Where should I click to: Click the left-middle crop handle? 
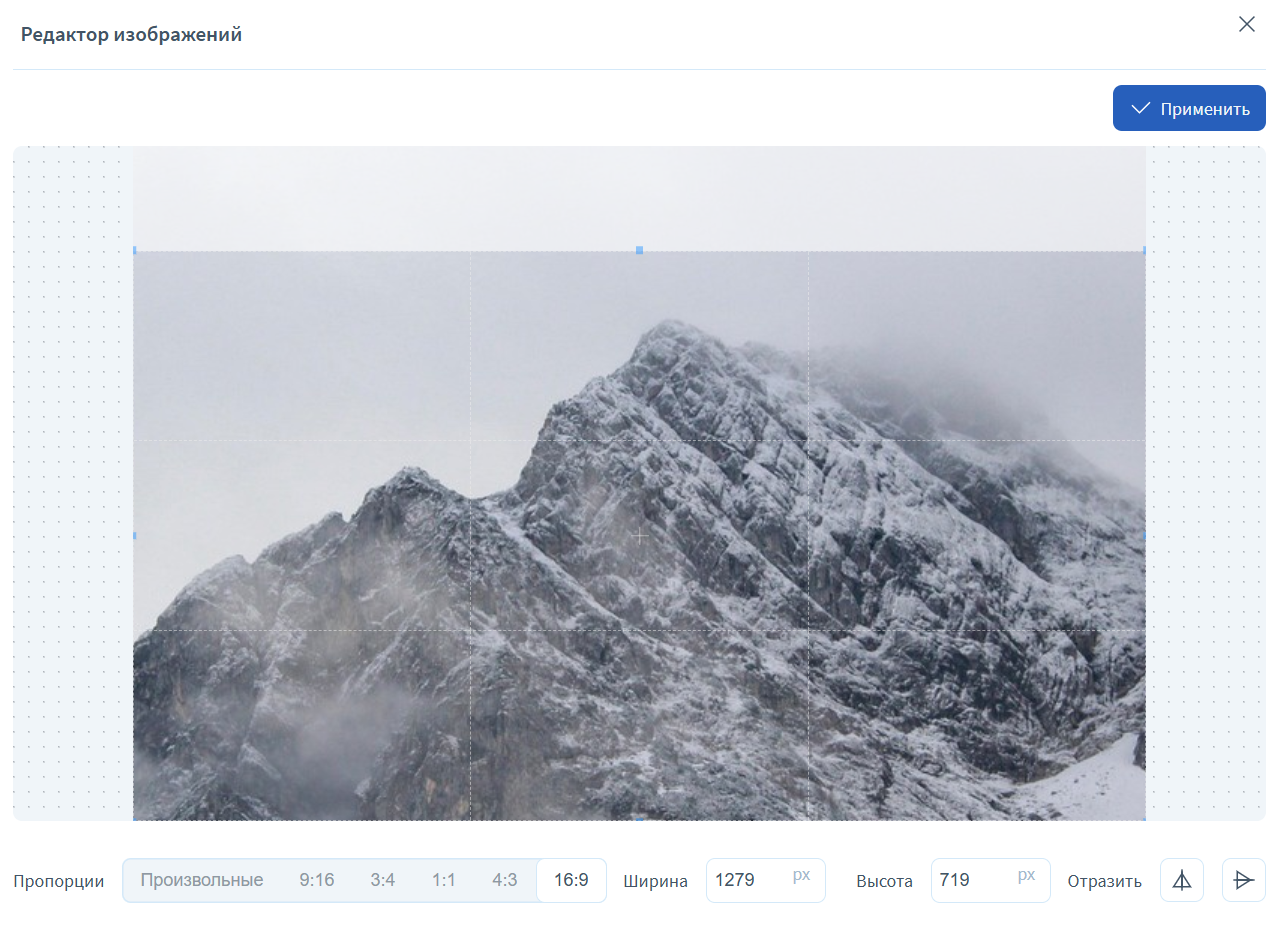coord(135,536)
